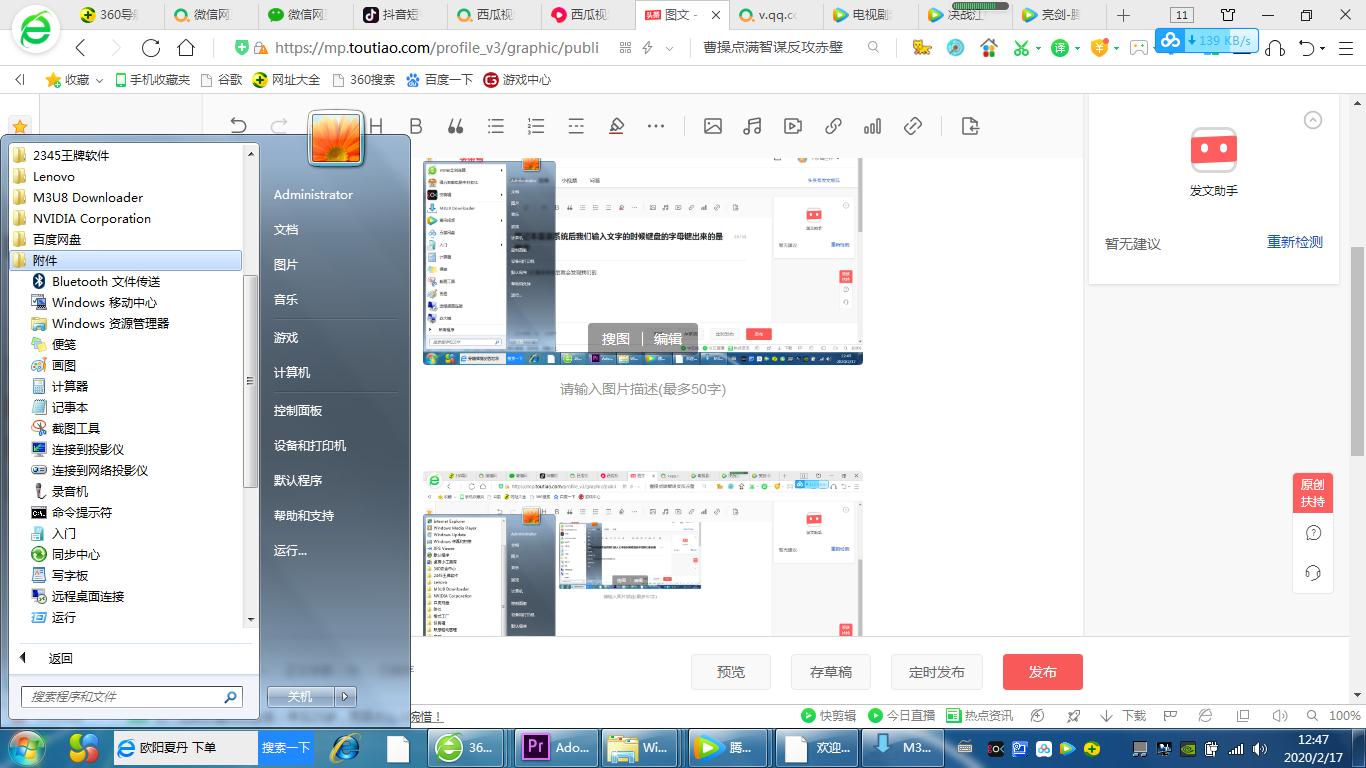Click the 预览 button
This screenshot has height=768, width=1366.
[731, 672]
